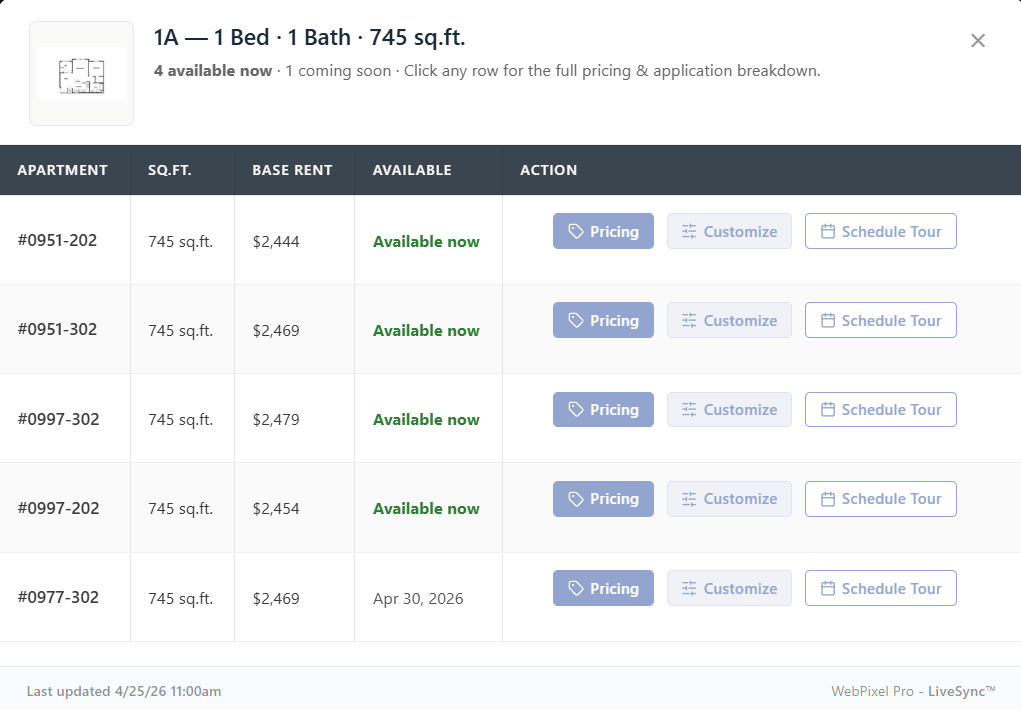Click the Available now status for #0997-302
The height and width of the screenshot is (710, 1021).
(427, 419)
